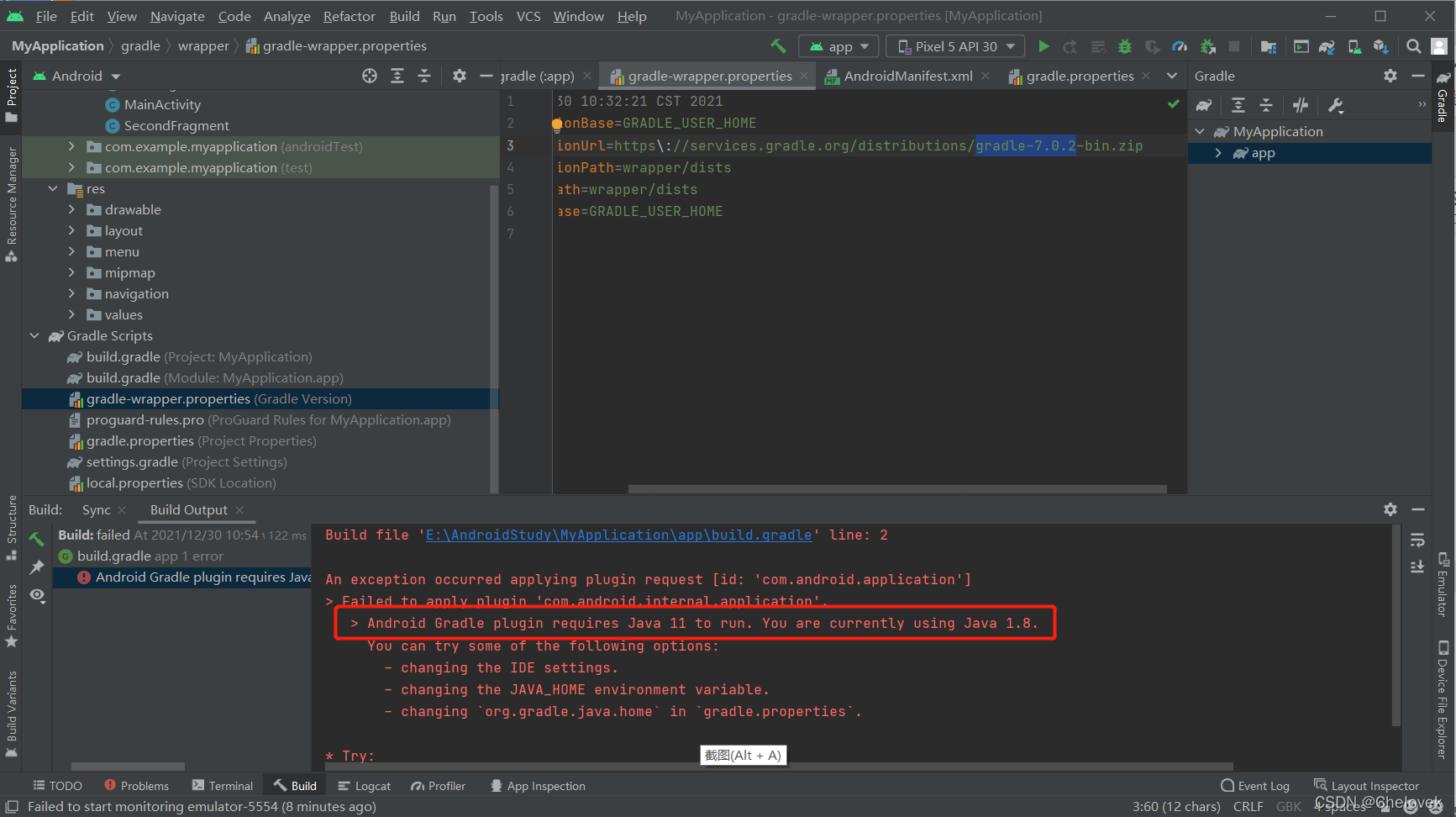Toggle the Emulator sidebar button
1456x817 pixels.
(1443, 585)
